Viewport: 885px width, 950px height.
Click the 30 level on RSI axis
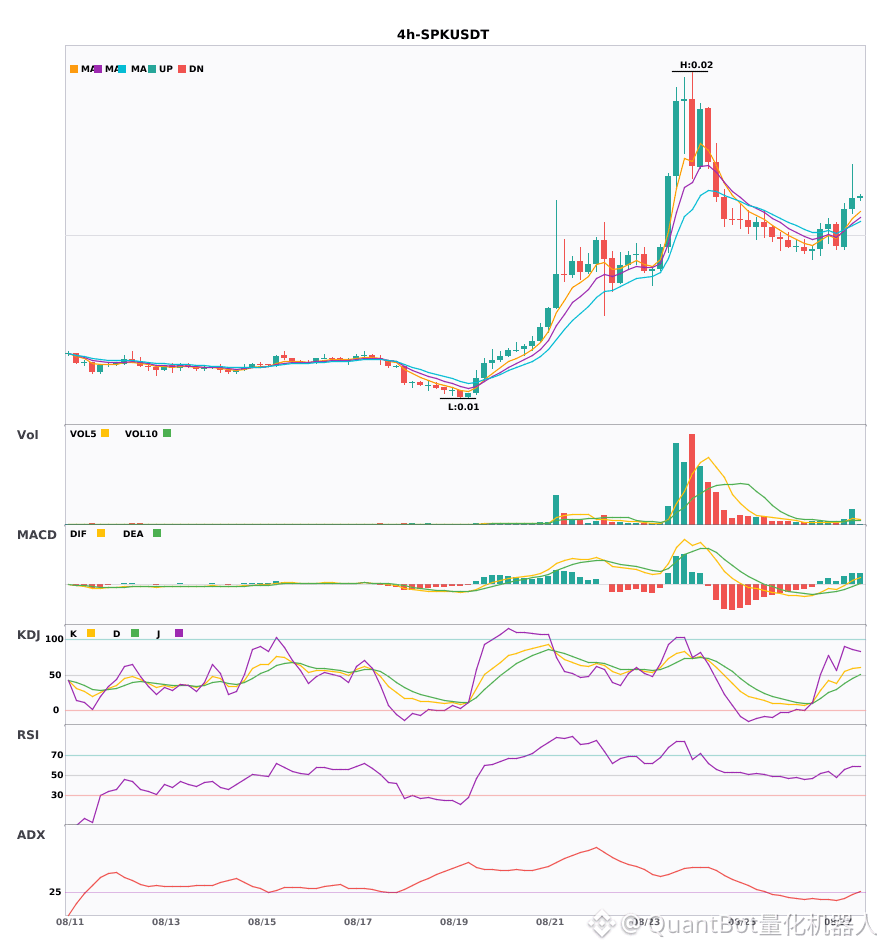57,795
